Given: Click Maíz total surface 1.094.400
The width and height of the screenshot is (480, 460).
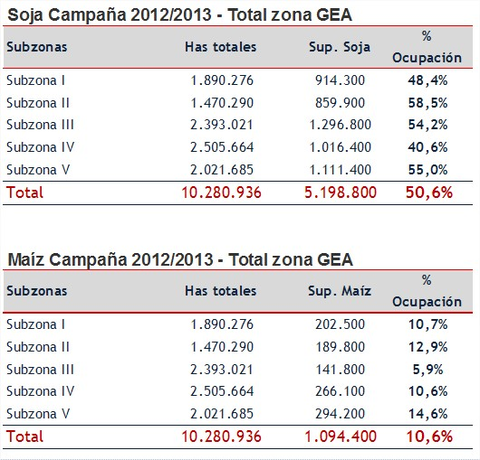Looking at the screenshot, I should [340, 436].
